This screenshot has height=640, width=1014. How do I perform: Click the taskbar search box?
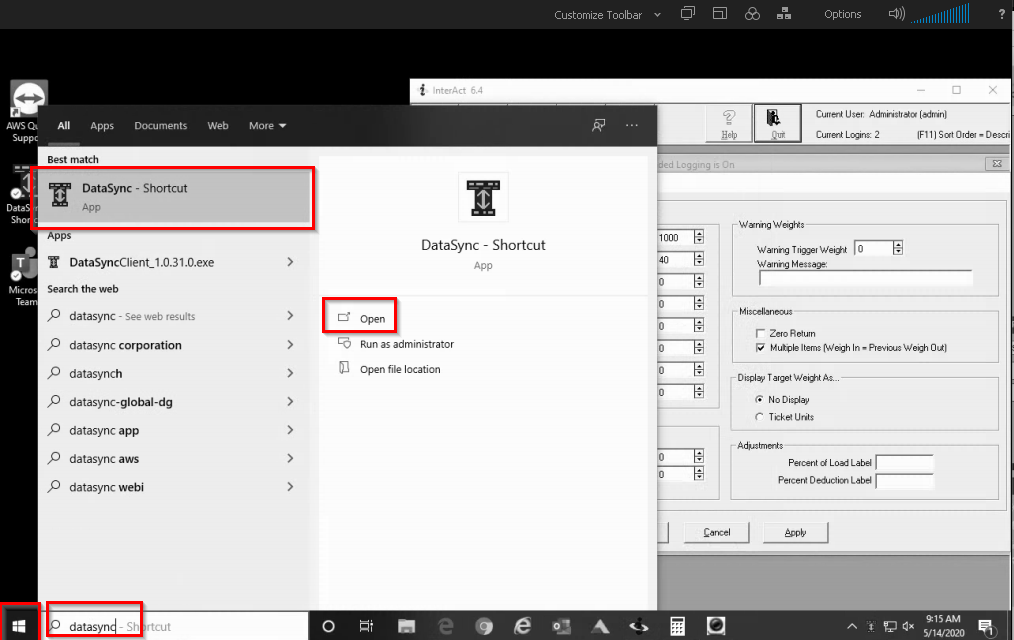point(173,626)
